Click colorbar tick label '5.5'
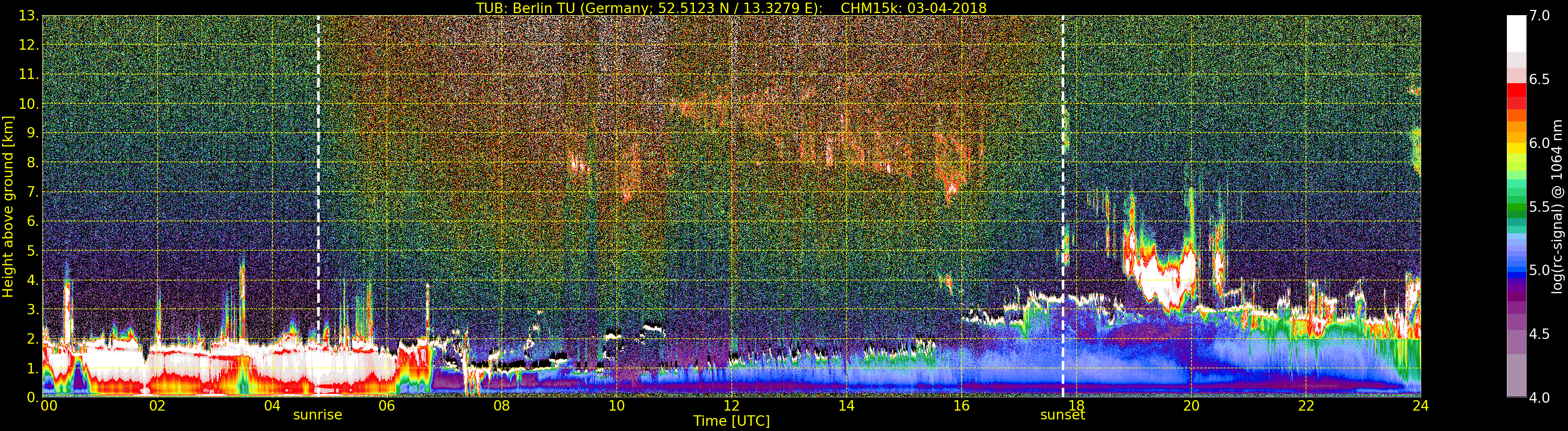Viewport: 1568px width, 431px height. [1540, 207]
